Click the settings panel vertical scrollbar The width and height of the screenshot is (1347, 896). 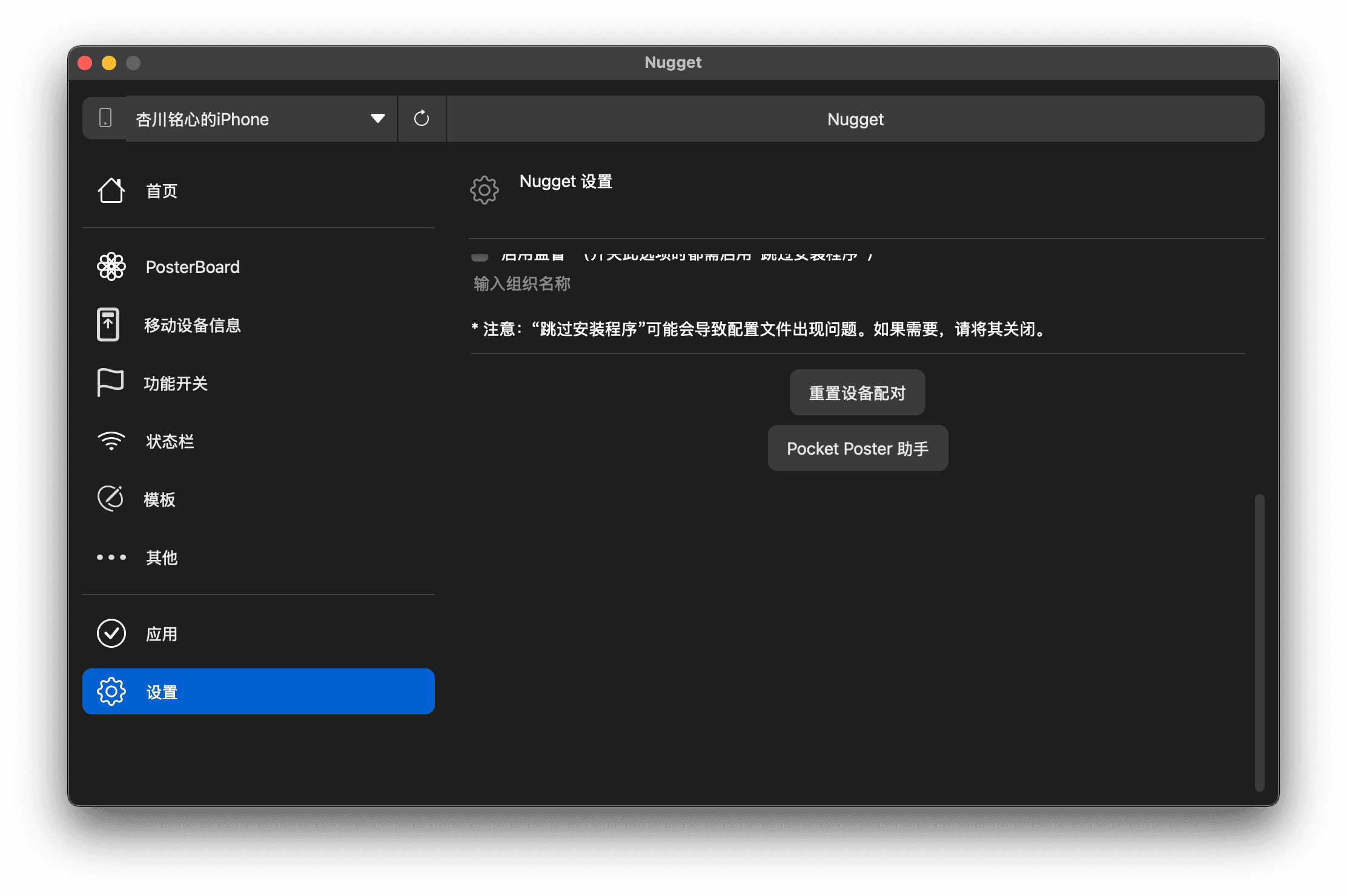(x=1259, y=642)
